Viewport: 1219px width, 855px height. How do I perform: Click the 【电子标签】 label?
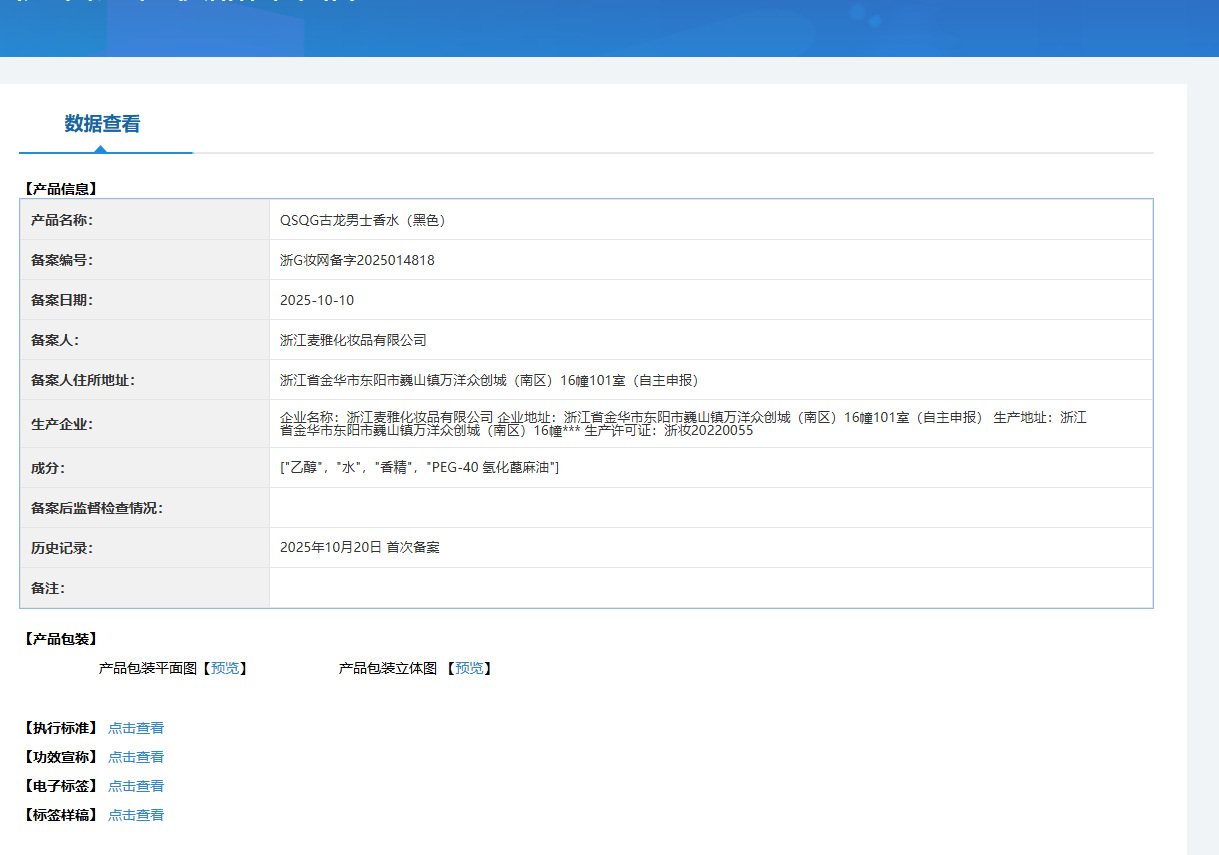tap(60, 786)
